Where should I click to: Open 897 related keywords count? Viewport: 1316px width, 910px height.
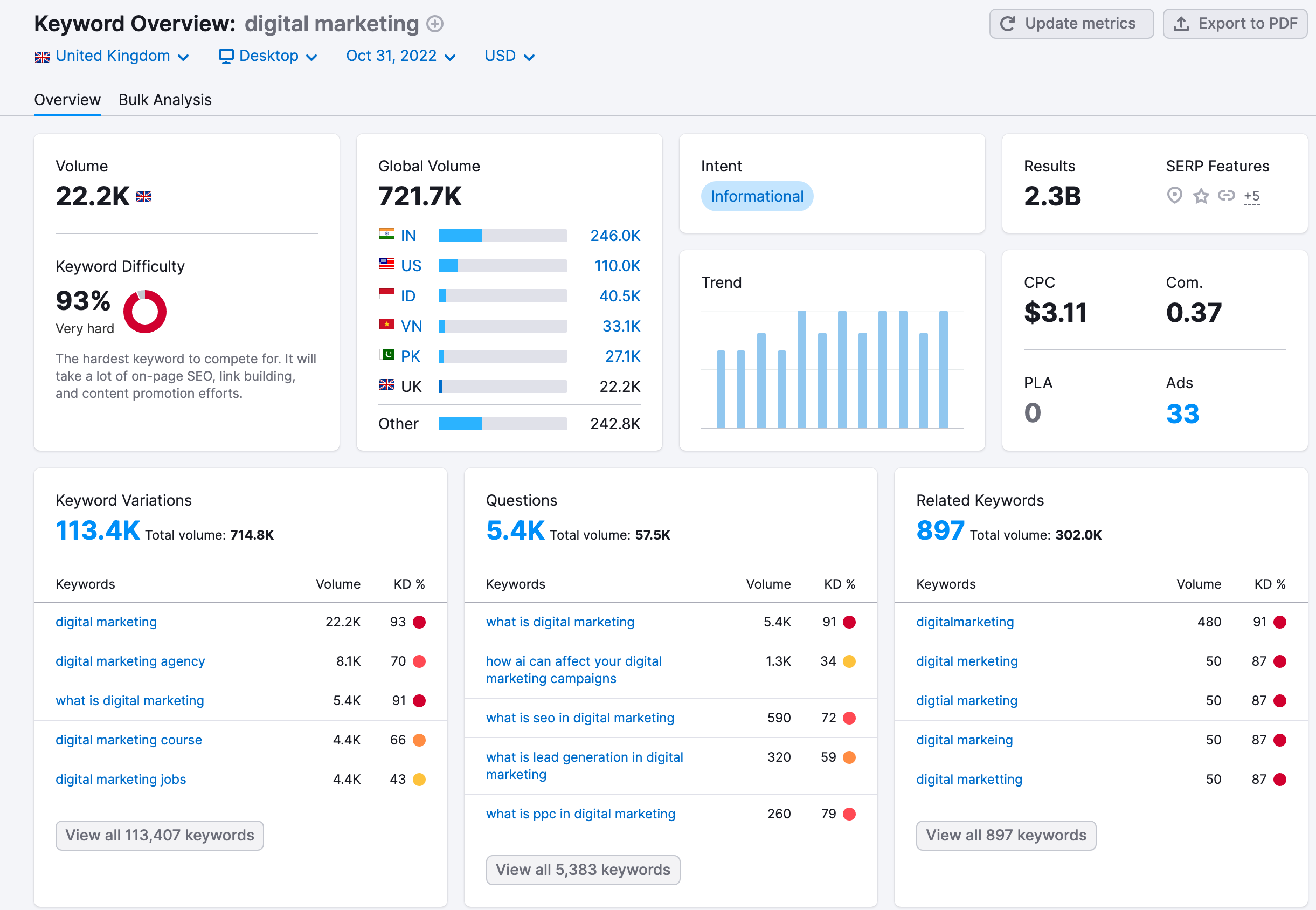(x=940, y=530)
